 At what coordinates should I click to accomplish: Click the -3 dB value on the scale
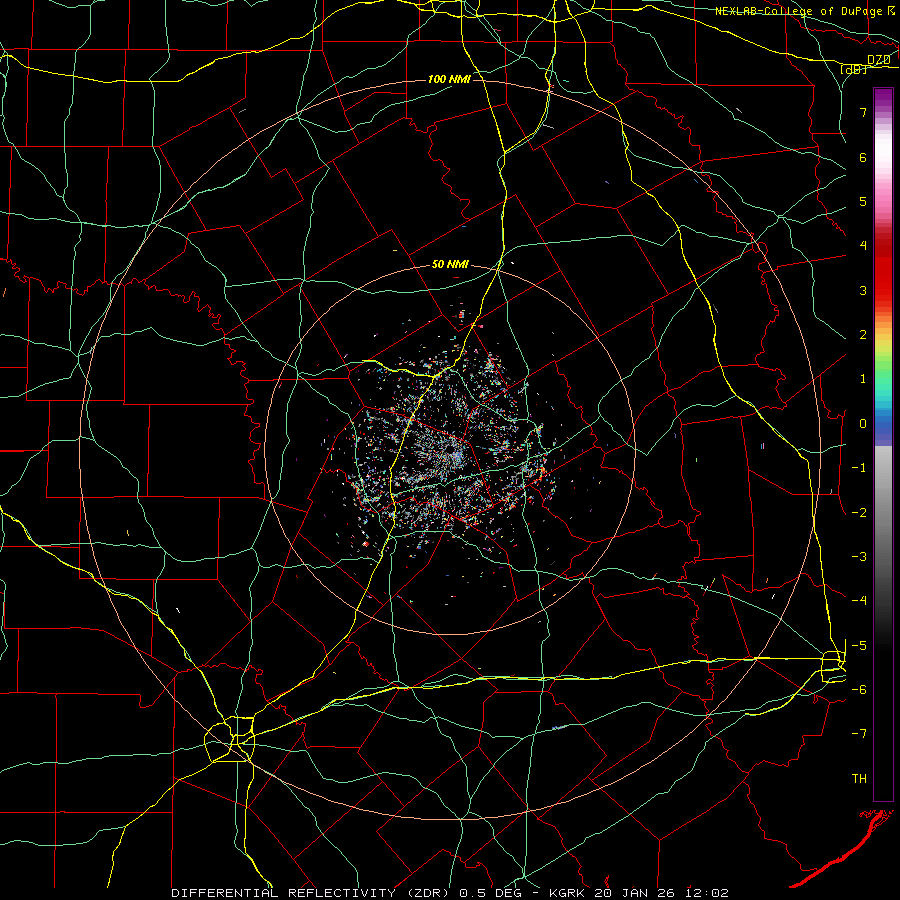pos(859,557)
